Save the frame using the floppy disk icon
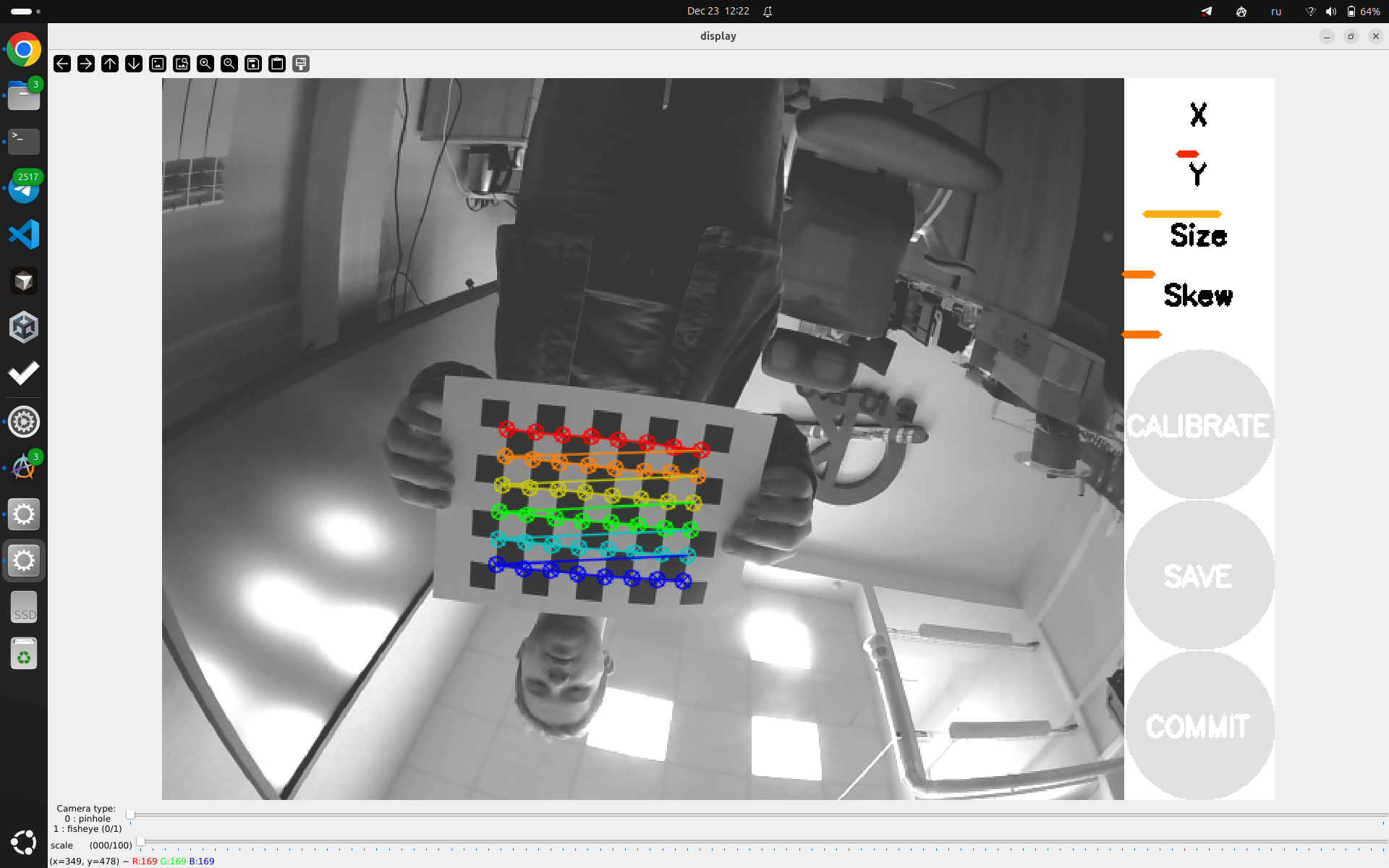The image size is (1389, 868). point(252,64)
